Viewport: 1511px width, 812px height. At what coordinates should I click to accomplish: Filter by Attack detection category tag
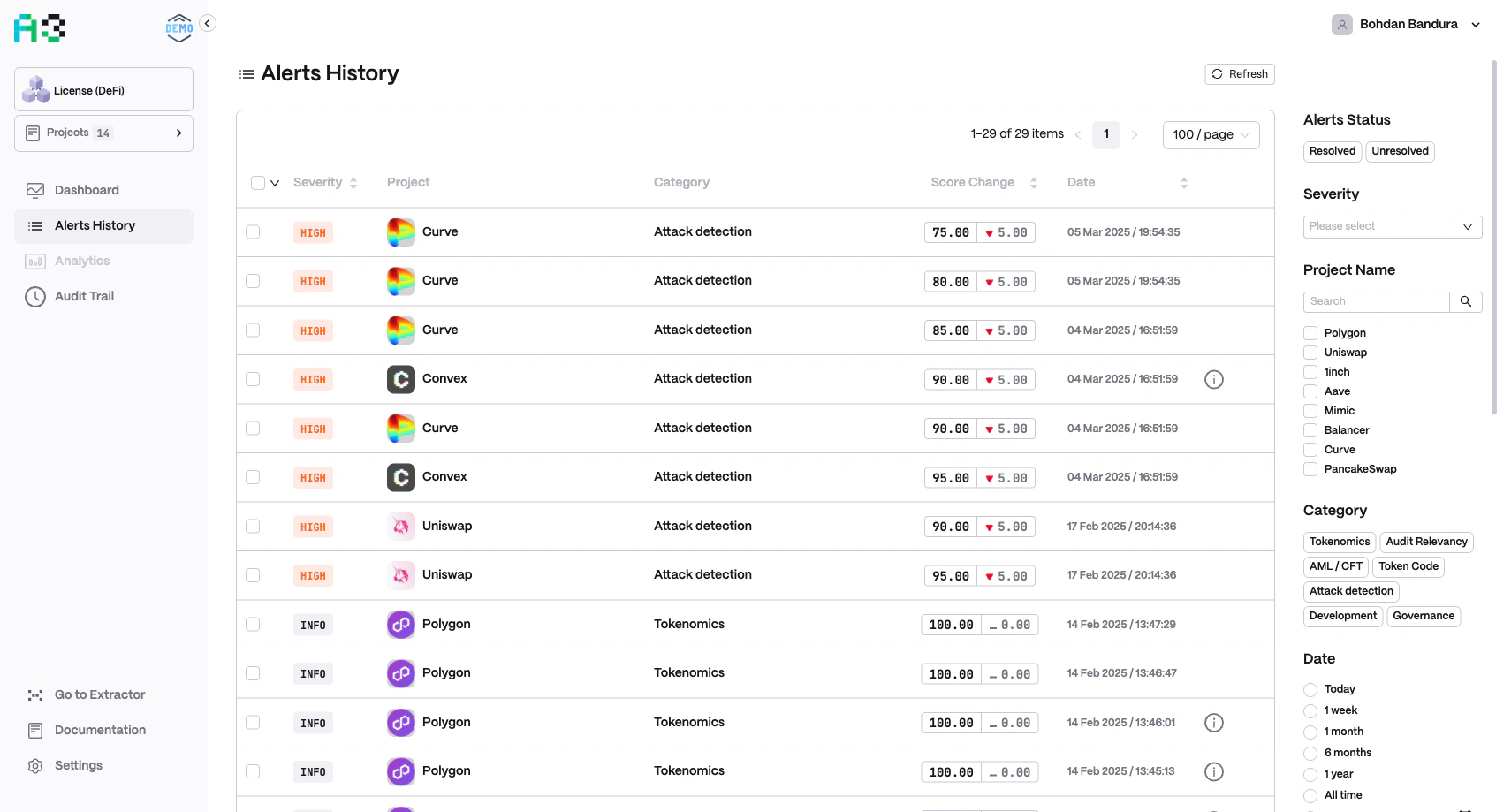coord(1351,591)
